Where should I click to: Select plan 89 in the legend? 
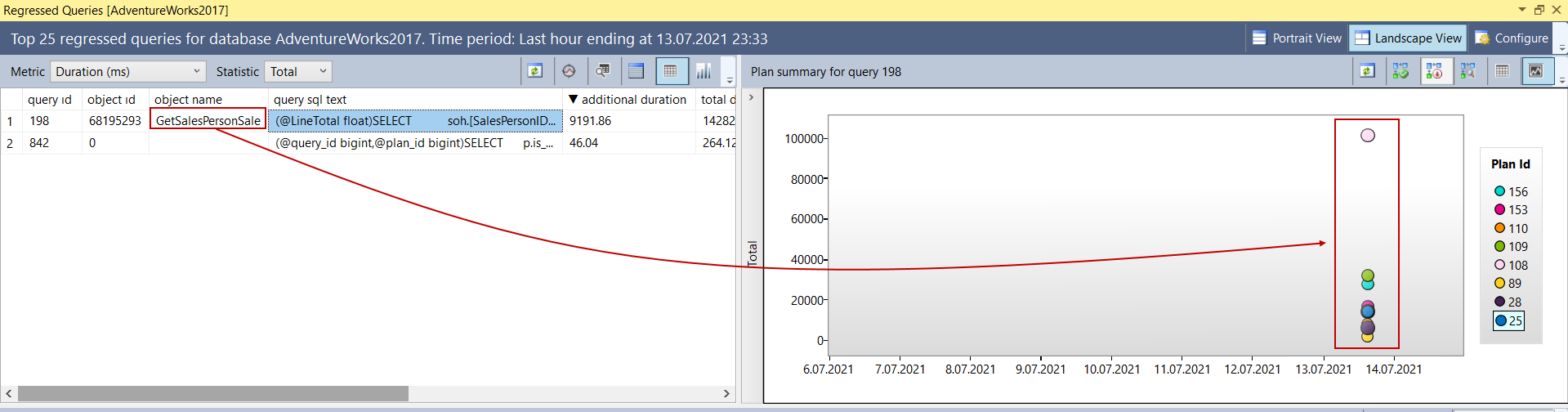tap(1508, 283)
